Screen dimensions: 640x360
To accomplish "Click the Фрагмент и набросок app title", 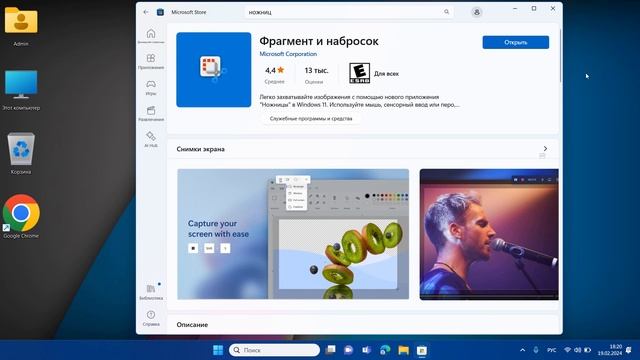I will point(319,41).
